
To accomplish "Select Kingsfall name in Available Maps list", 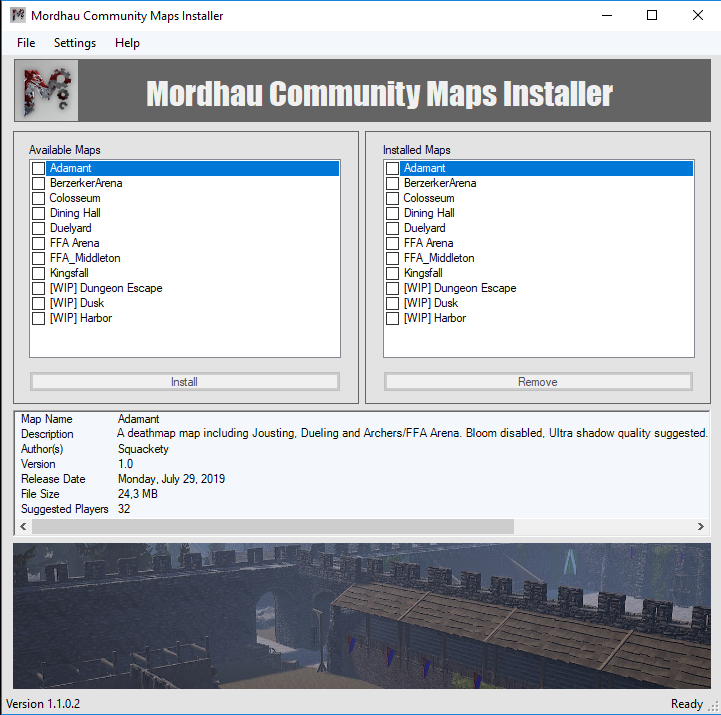I will [x=69, y=273].
